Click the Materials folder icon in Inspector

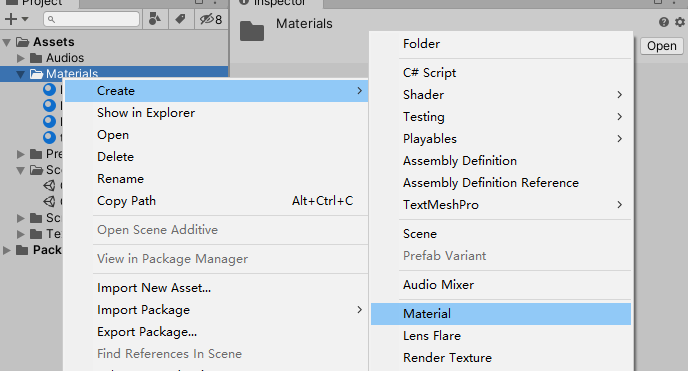pos(252,31)
